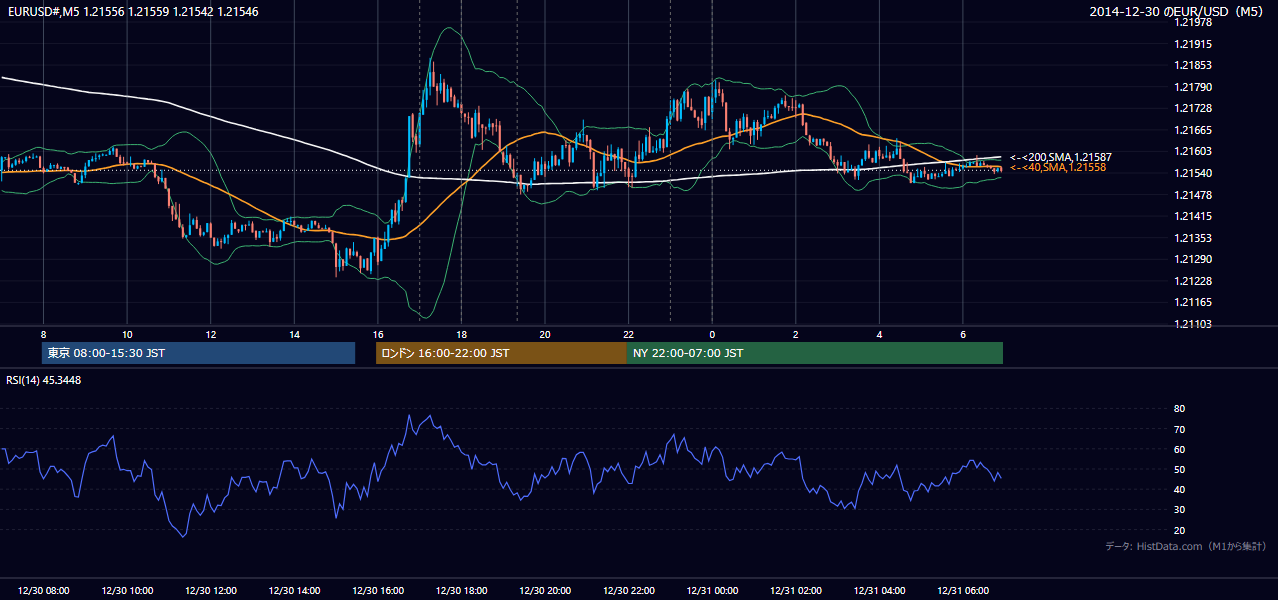Viewport: 1278px width, 600px height.
Task: Click bottom time label 12/30 12:00
Action: (211, 591)
